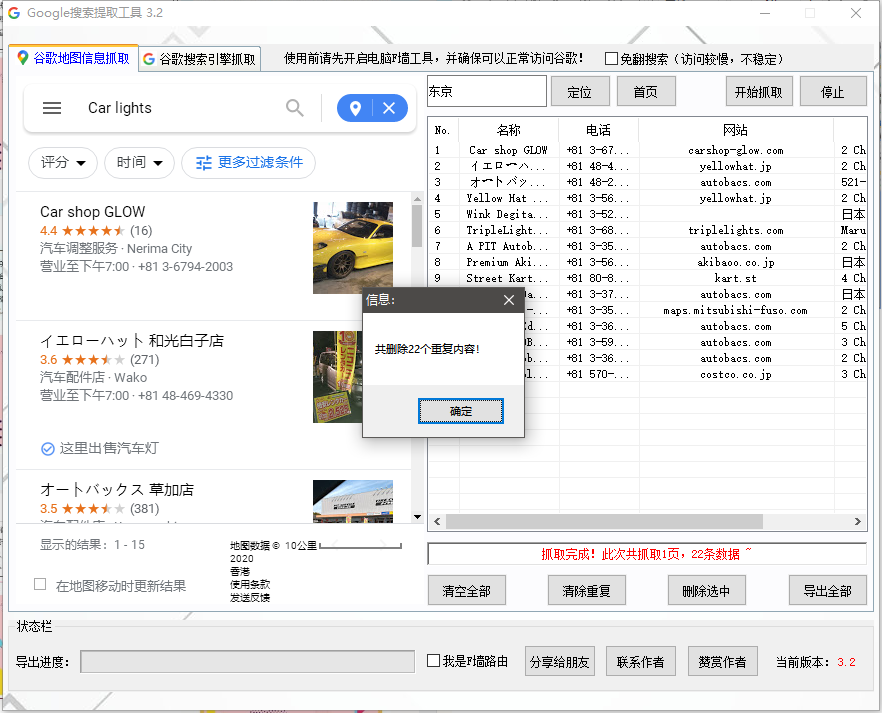Click the 网站 column header
This screenshot has height=713, width=882.
point(736,130)
